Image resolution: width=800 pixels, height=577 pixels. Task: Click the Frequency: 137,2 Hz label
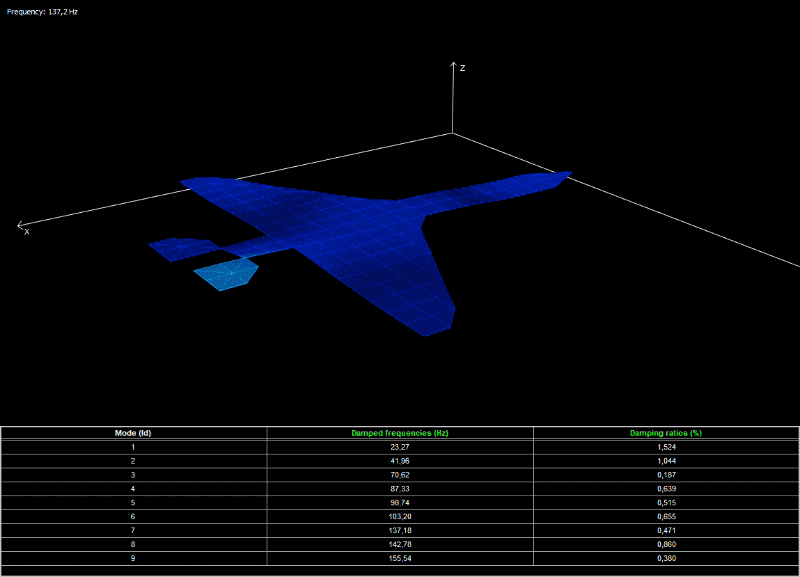tap(42, 12)
